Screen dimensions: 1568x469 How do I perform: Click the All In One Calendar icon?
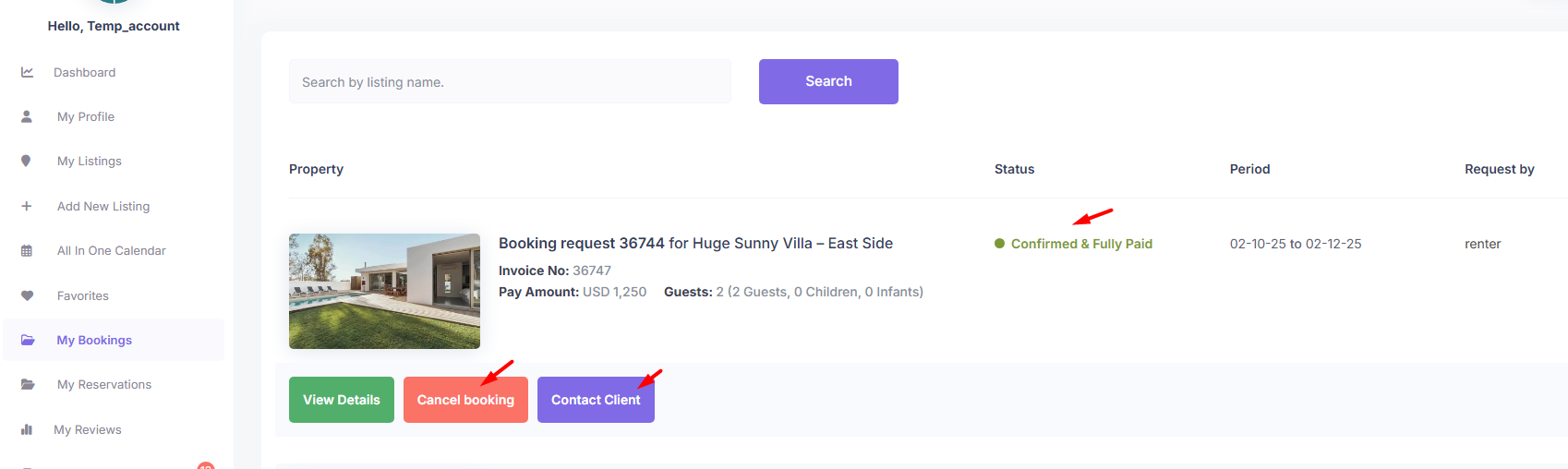tap(27, 251)
